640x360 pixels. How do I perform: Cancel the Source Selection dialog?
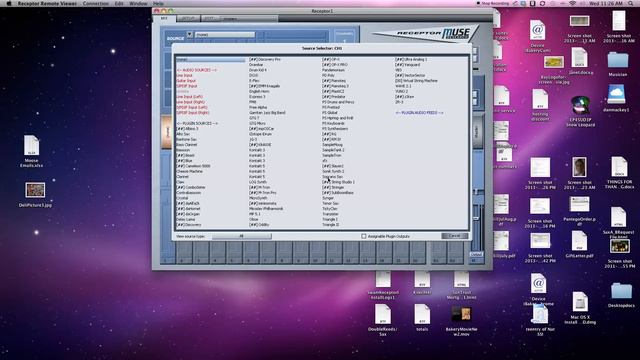point(454,236)
